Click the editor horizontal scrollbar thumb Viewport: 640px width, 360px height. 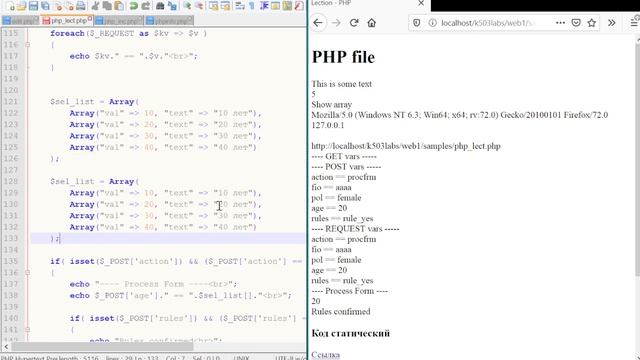pyautogui.click(x=102, y=347)
